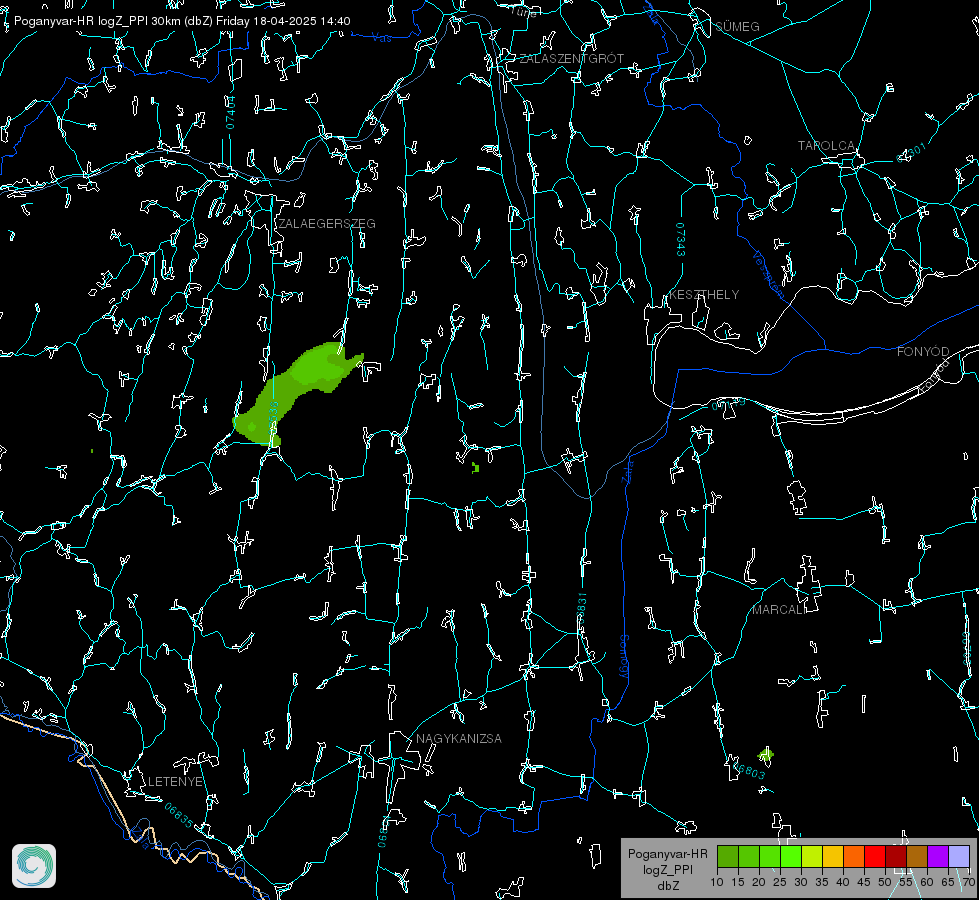Click the TAPOLCA city label
Screen dimensions: 979x900
coord(826,146)
